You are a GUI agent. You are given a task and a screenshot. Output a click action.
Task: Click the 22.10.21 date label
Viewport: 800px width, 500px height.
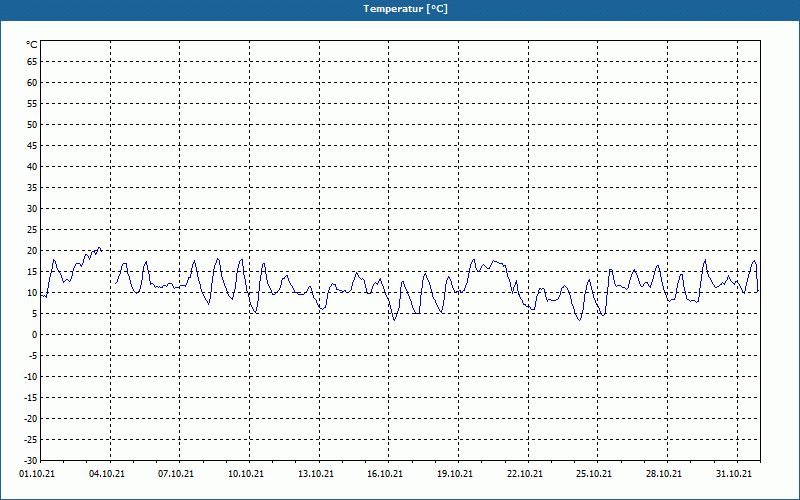coord(525,474)
